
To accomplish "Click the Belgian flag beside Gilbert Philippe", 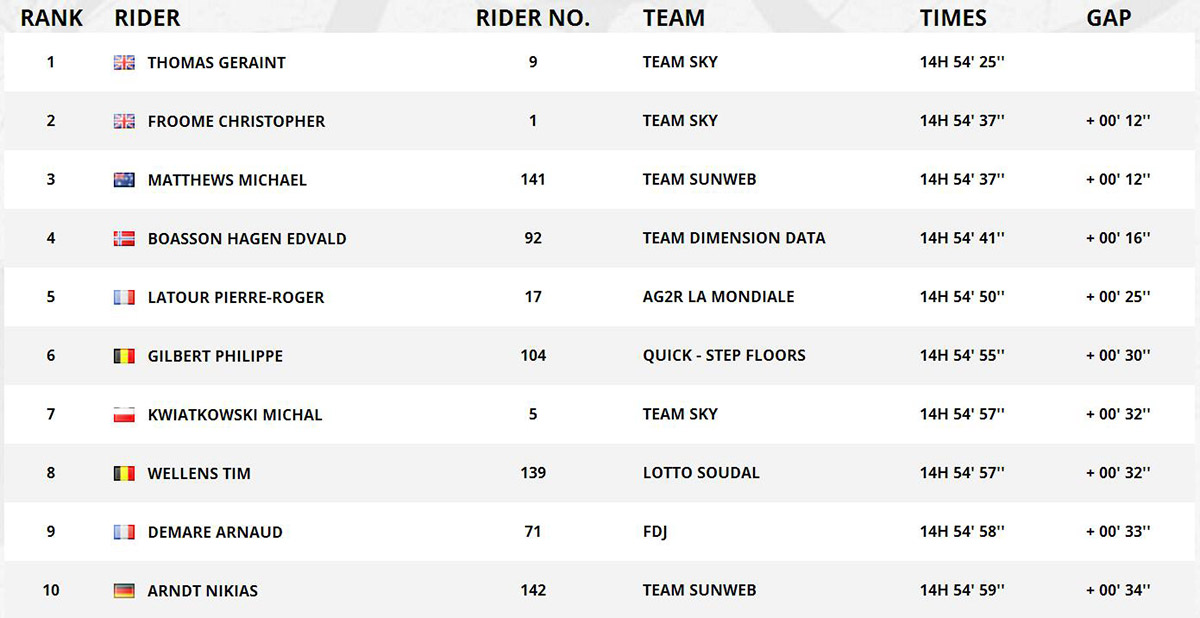I will click(x=124, y=356).
